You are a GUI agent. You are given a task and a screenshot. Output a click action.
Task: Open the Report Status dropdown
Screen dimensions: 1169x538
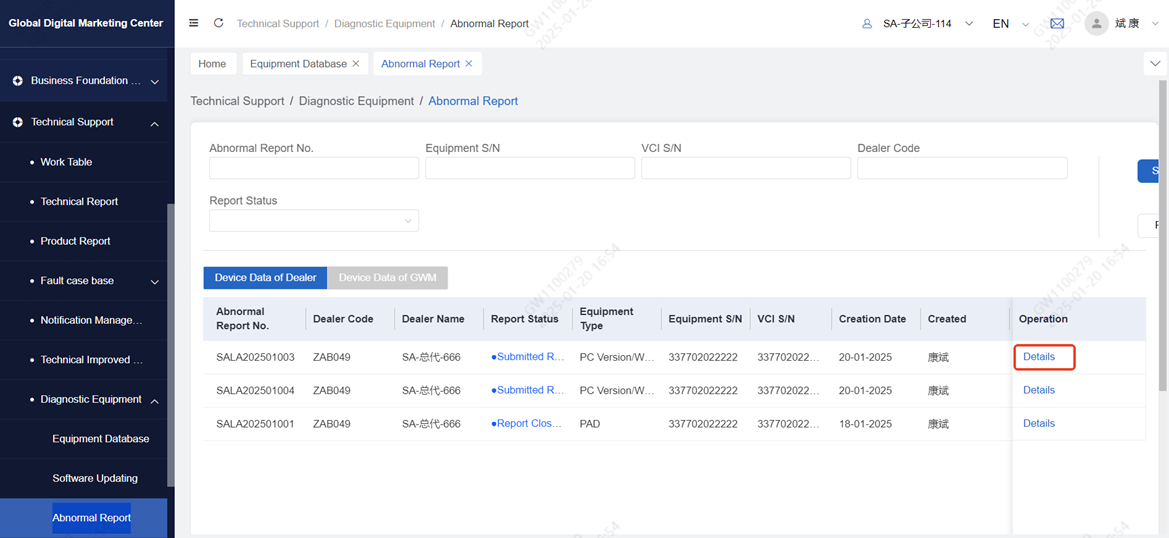pyautogui.click(x=313, y=221)
